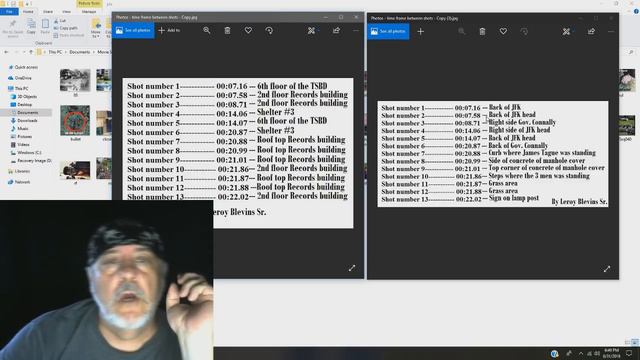Click Copy path in Explorer ribbon

tap(65, 28)
